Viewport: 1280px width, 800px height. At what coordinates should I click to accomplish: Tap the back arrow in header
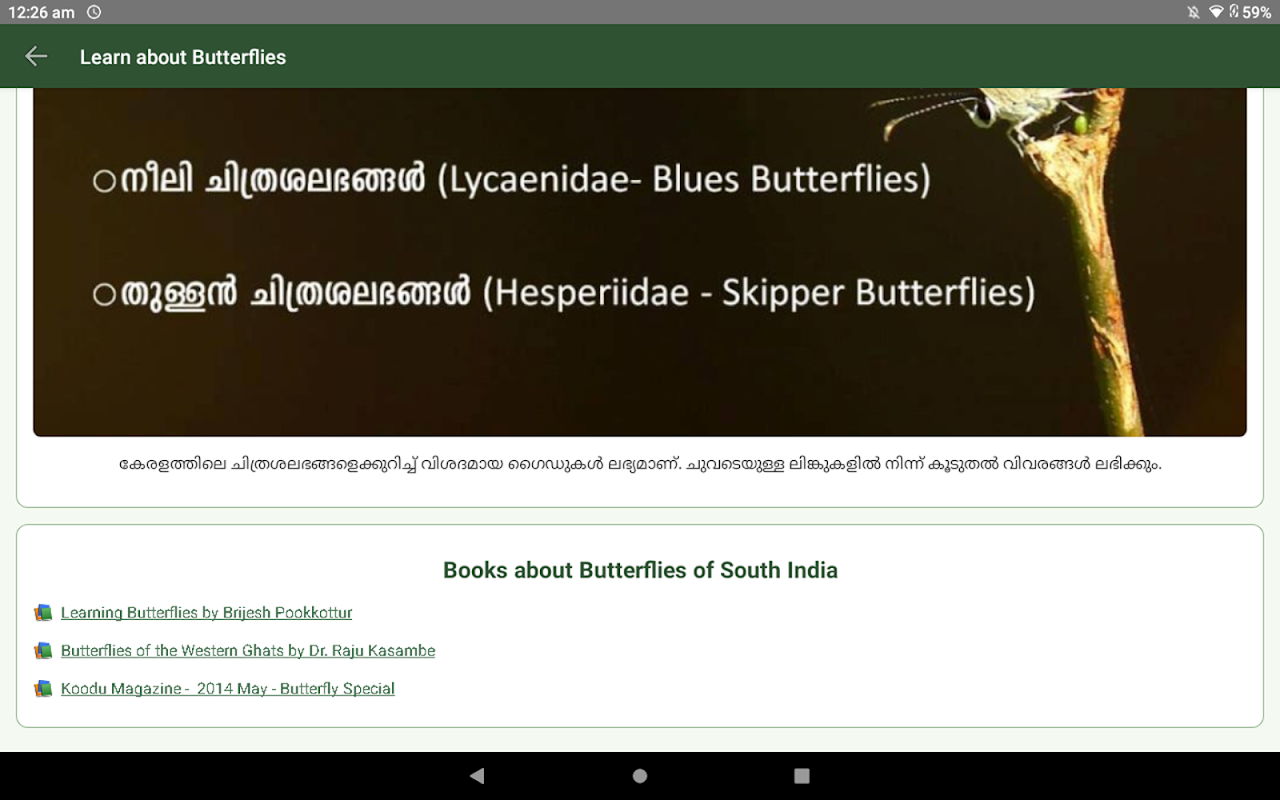tap(36, 57)
